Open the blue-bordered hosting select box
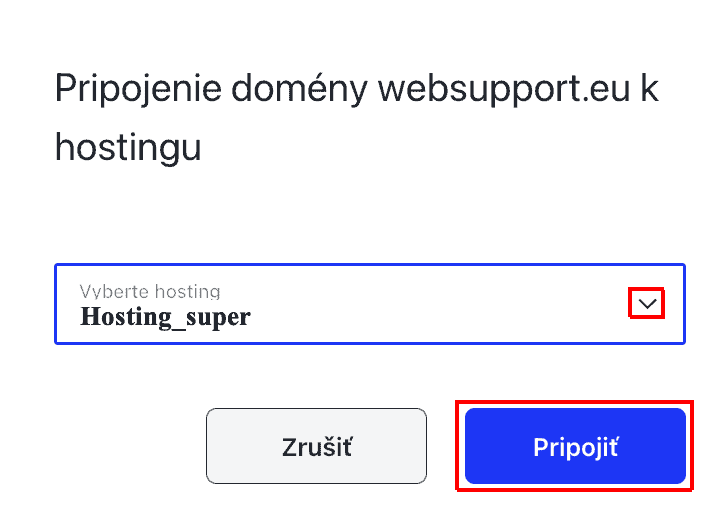 [370, 304]
